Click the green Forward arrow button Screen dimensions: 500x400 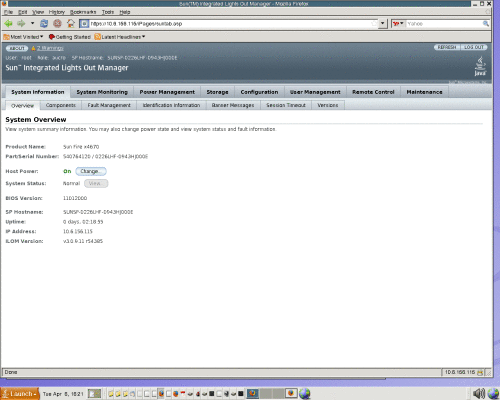tap(21, 23)
